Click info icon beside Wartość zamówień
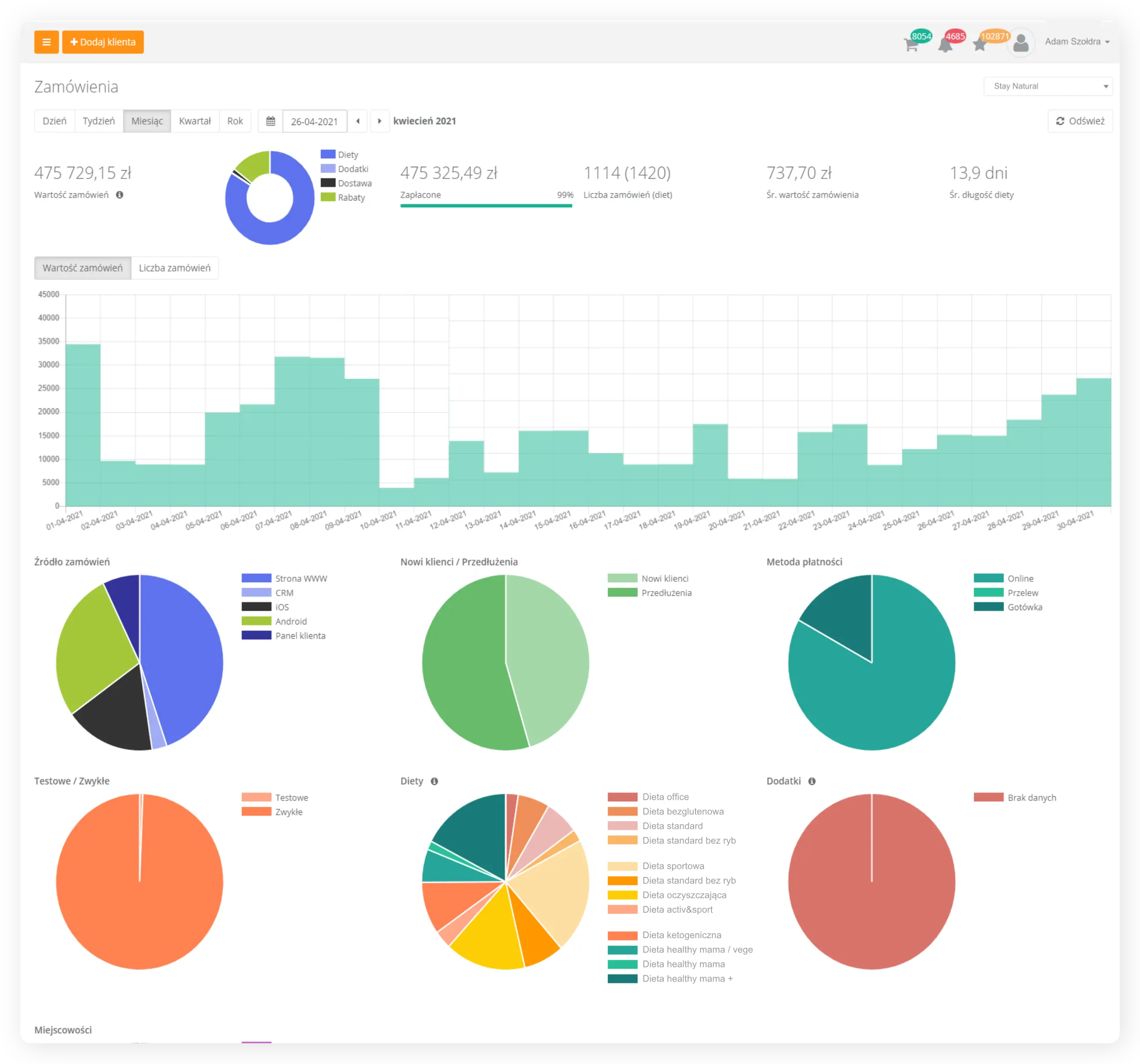The height and width of the screenshot is (1064, 1140). (x=119, y=195)
